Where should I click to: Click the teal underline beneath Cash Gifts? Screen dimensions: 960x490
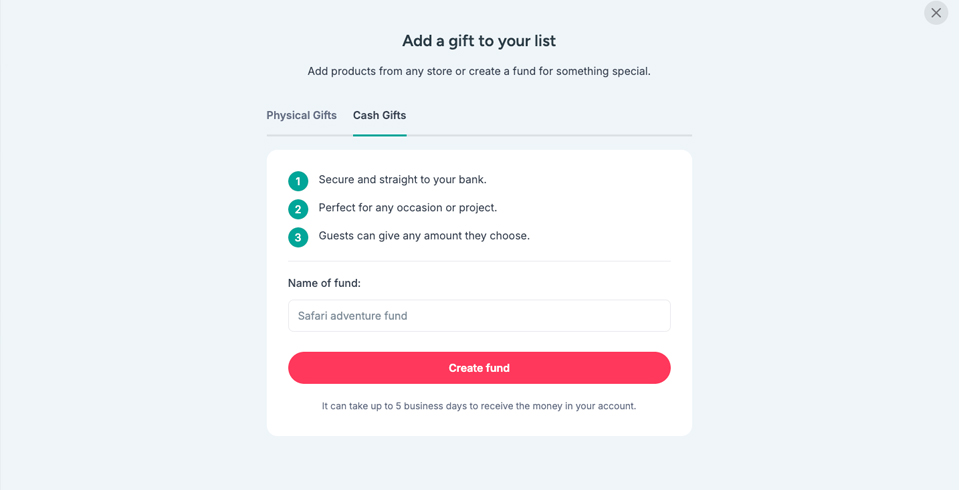379,135
